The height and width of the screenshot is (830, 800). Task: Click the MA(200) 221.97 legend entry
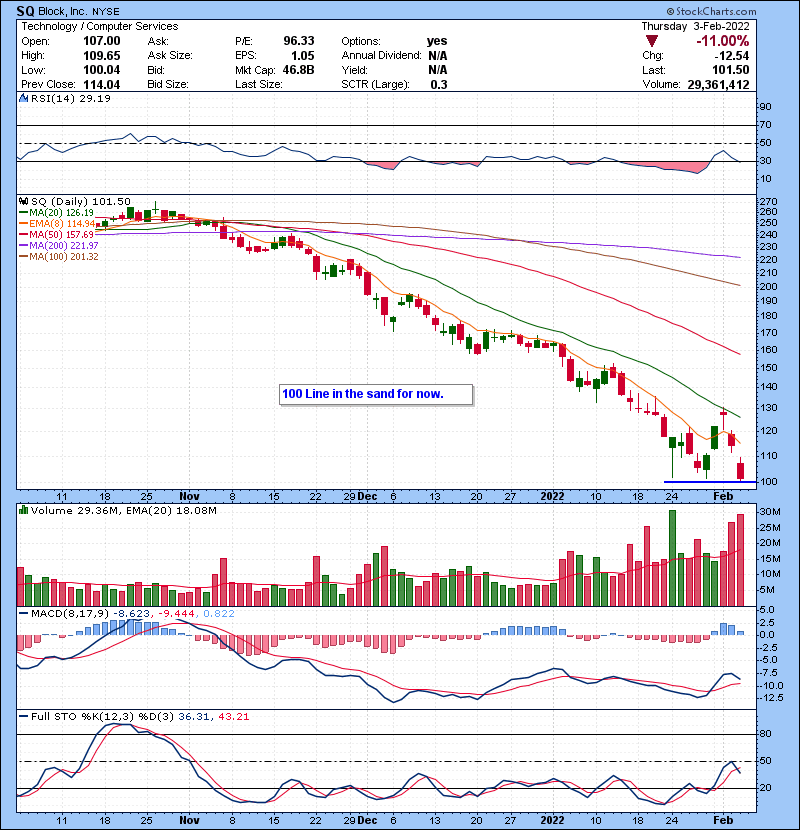[64, 246]
